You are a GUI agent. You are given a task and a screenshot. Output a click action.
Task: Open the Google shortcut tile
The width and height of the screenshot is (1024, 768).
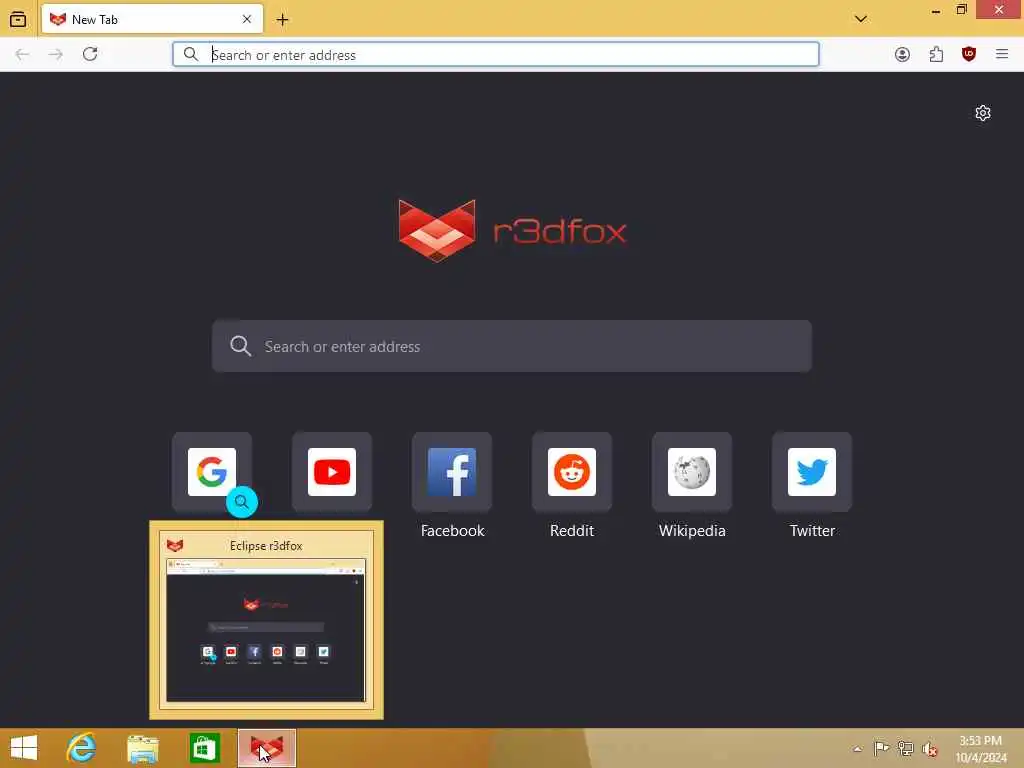click(x=212, y=472)
